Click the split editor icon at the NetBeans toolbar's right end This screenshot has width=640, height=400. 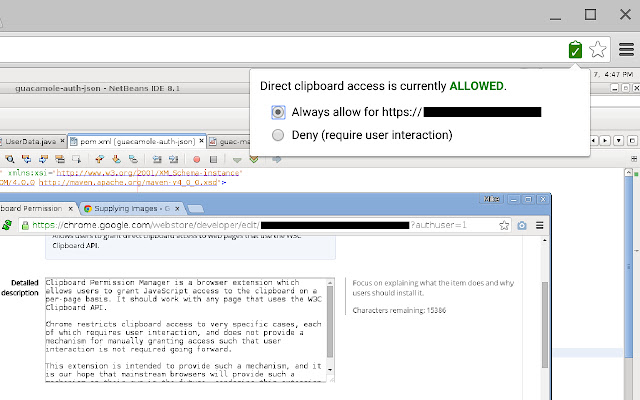click(x=634, y=159)
